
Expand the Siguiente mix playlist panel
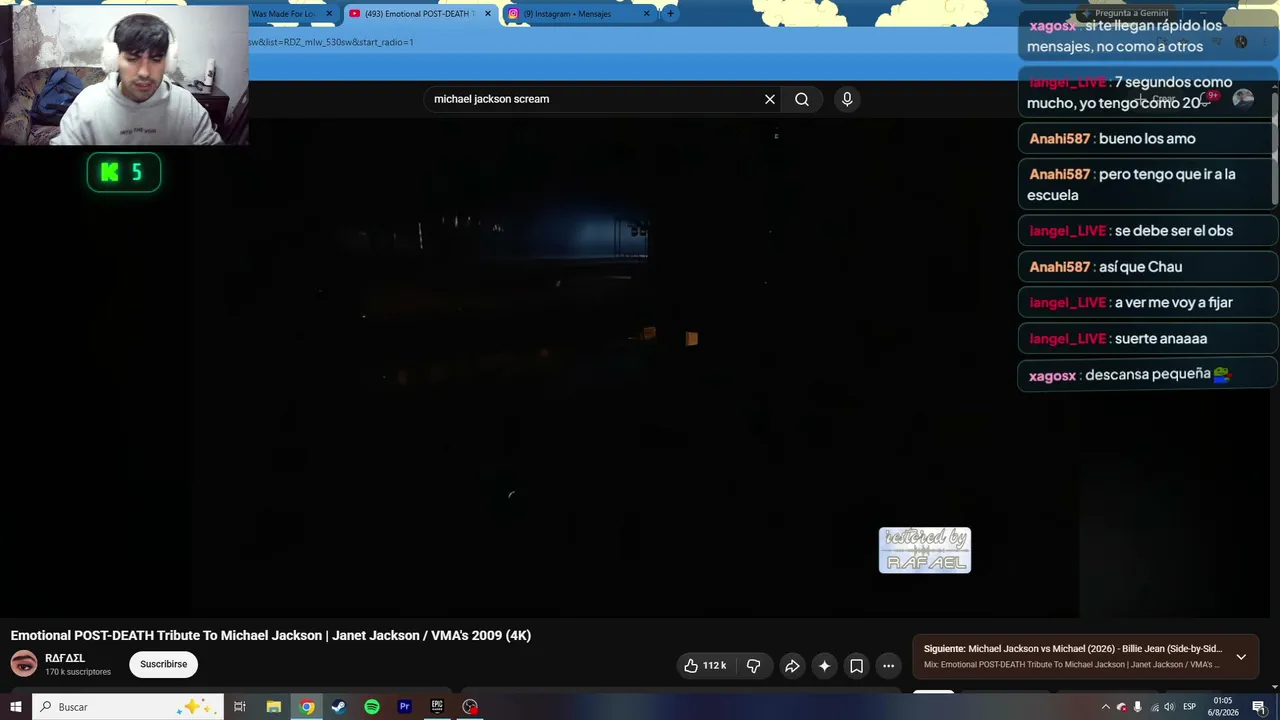coord(1241,657)
